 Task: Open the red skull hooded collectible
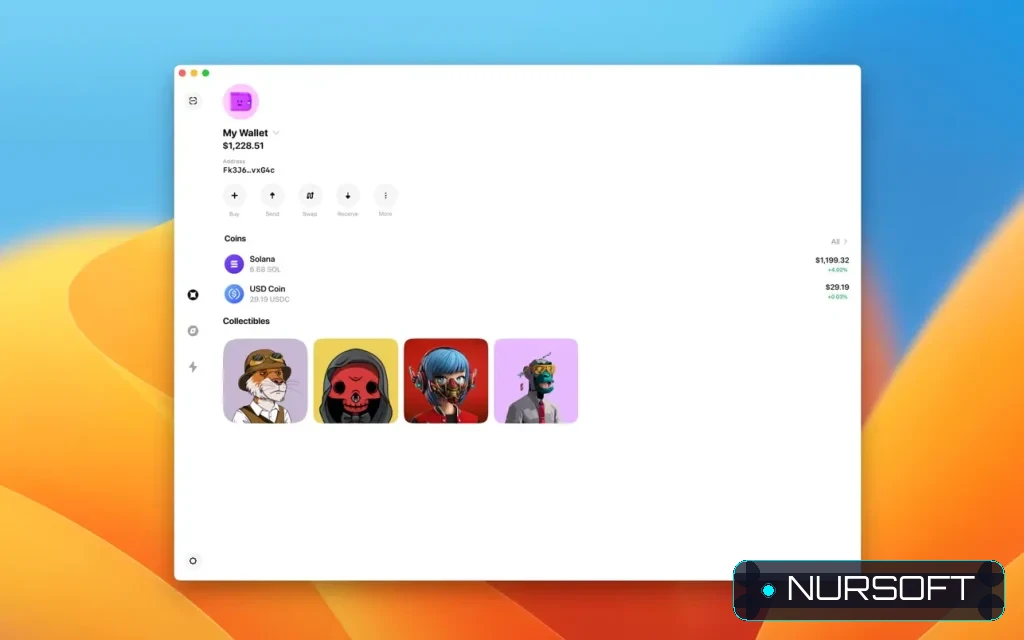[355, 381]
